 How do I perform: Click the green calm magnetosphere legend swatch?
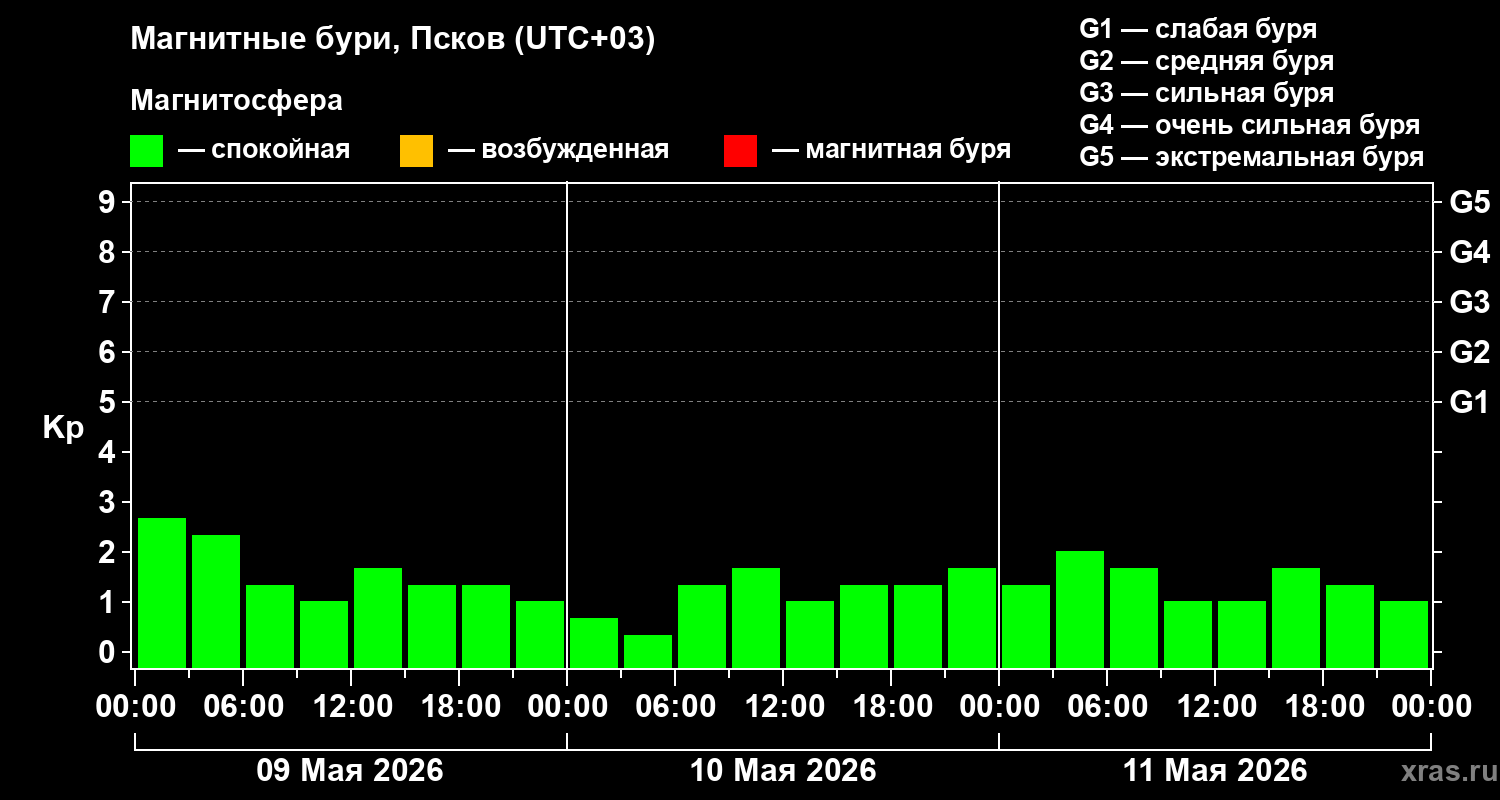point(146,151)
